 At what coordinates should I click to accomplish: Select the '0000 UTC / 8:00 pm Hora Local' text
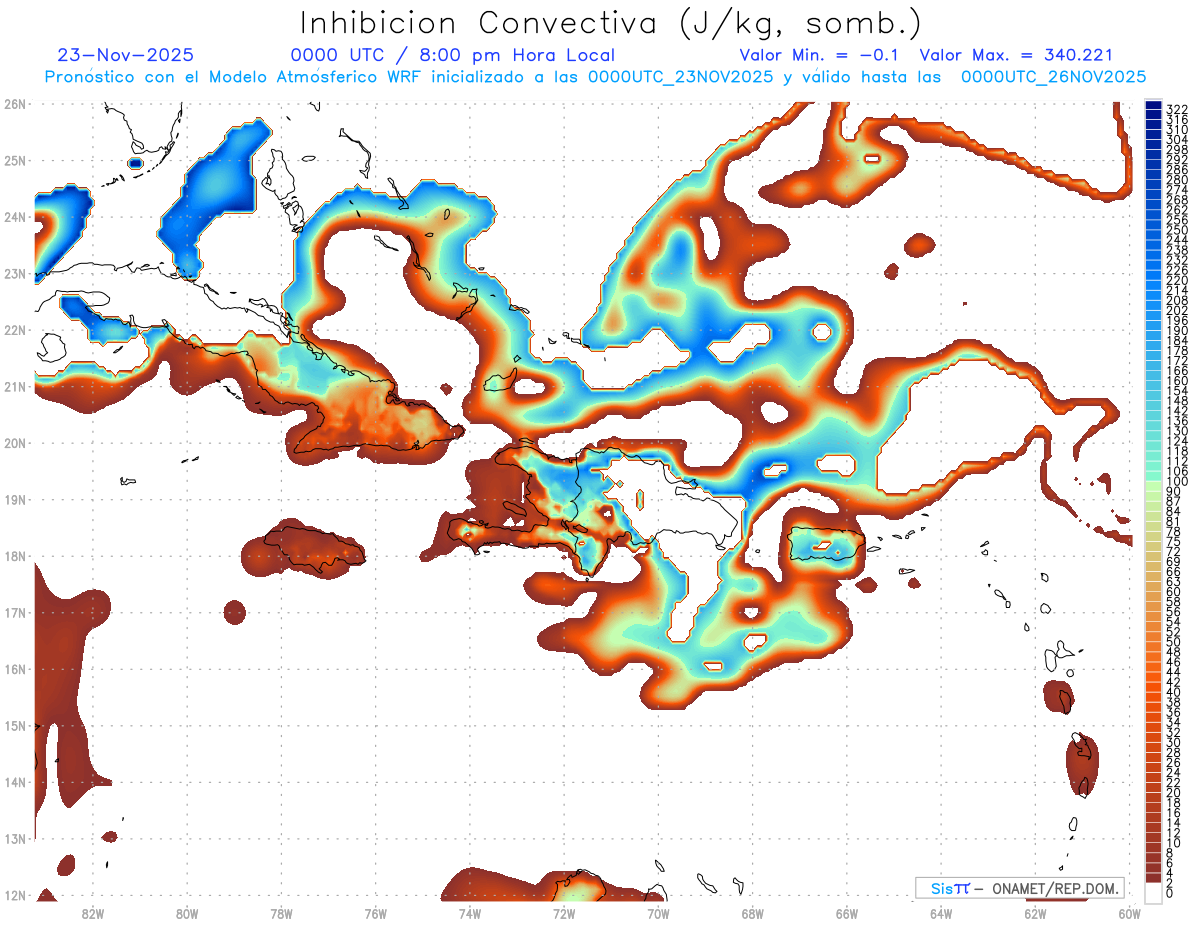click(453, 56)
